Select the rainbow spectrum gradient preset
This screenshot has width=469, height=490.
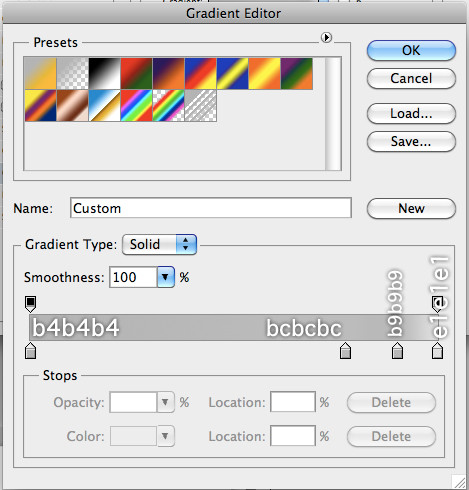point(136,105)
